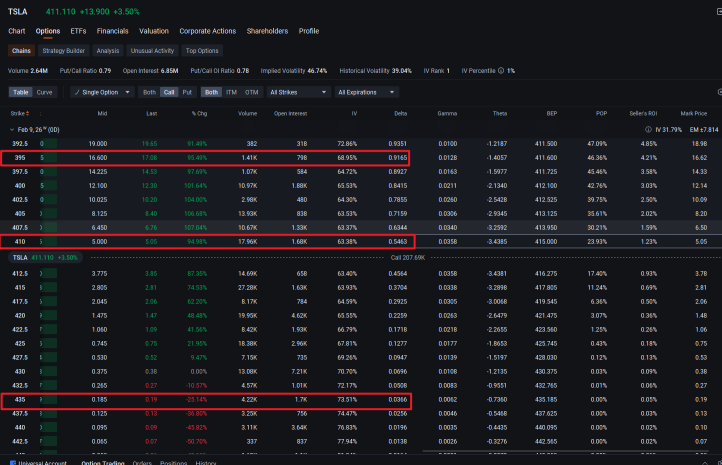The width and height of the screenshot is (722, 465).
Task: Select the Call option type
Action: [x=169, y=93]
